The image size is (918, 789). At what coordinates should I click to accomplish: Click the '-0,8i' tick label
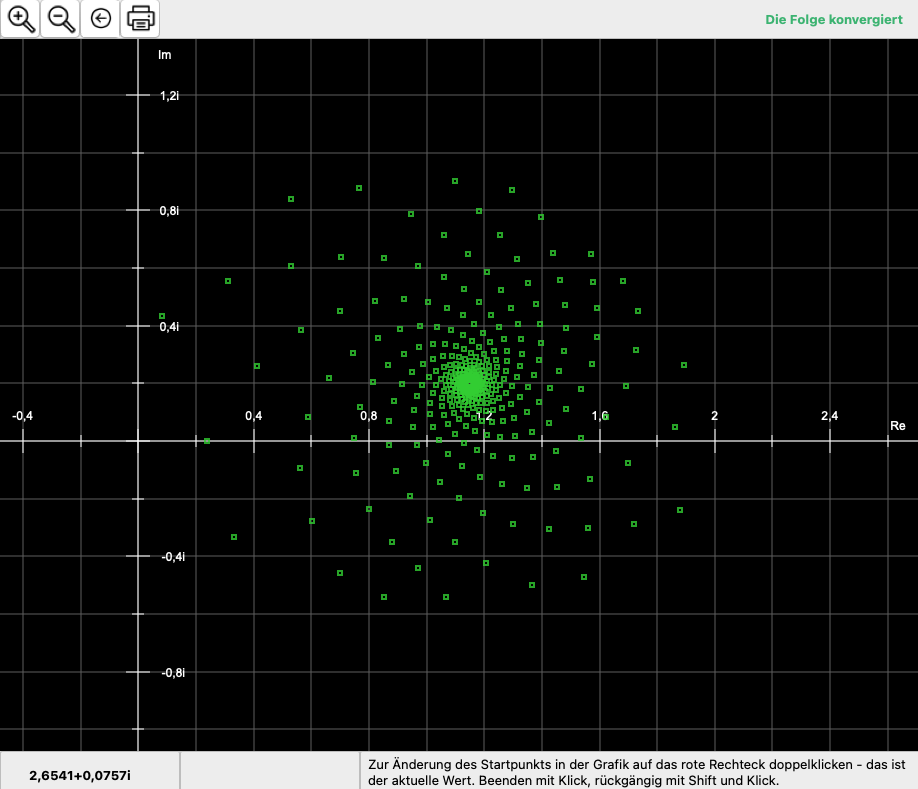[x=173, y=673]
